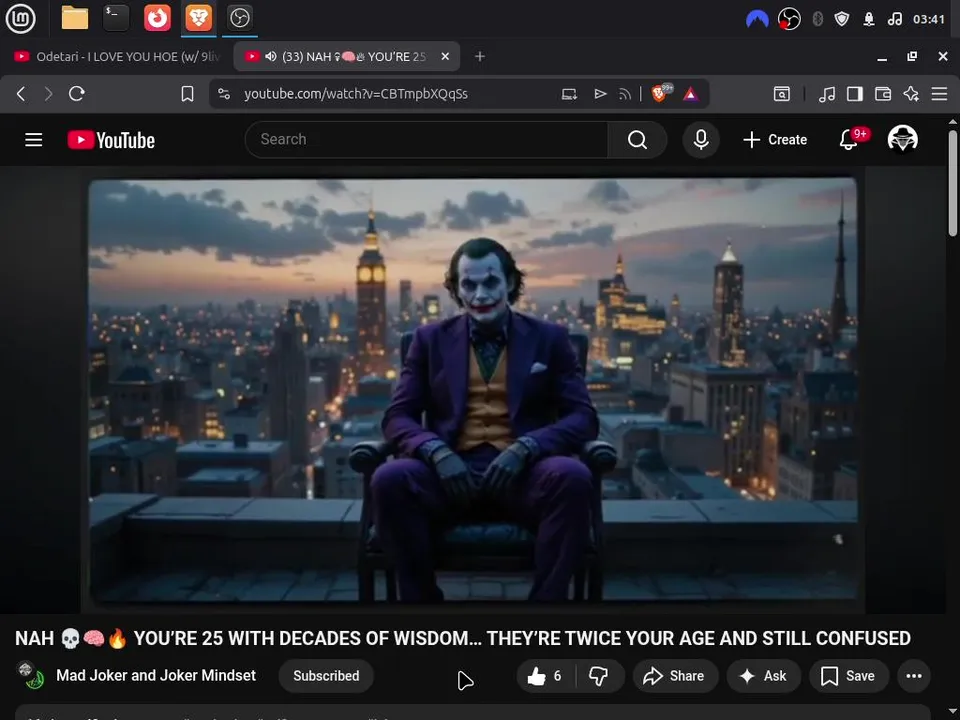
Task: Dislike this video
Action: tap(599, 676)
